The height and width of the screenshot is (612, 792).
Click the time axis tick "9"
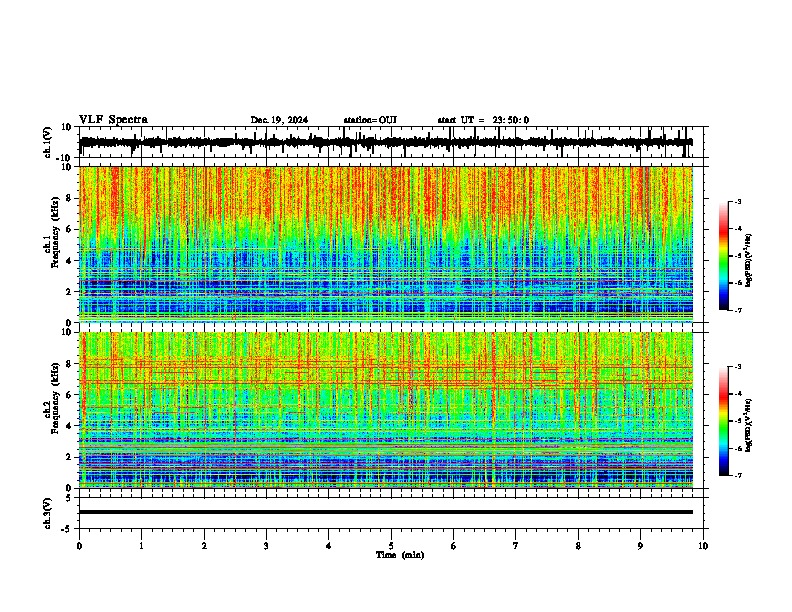640,546
